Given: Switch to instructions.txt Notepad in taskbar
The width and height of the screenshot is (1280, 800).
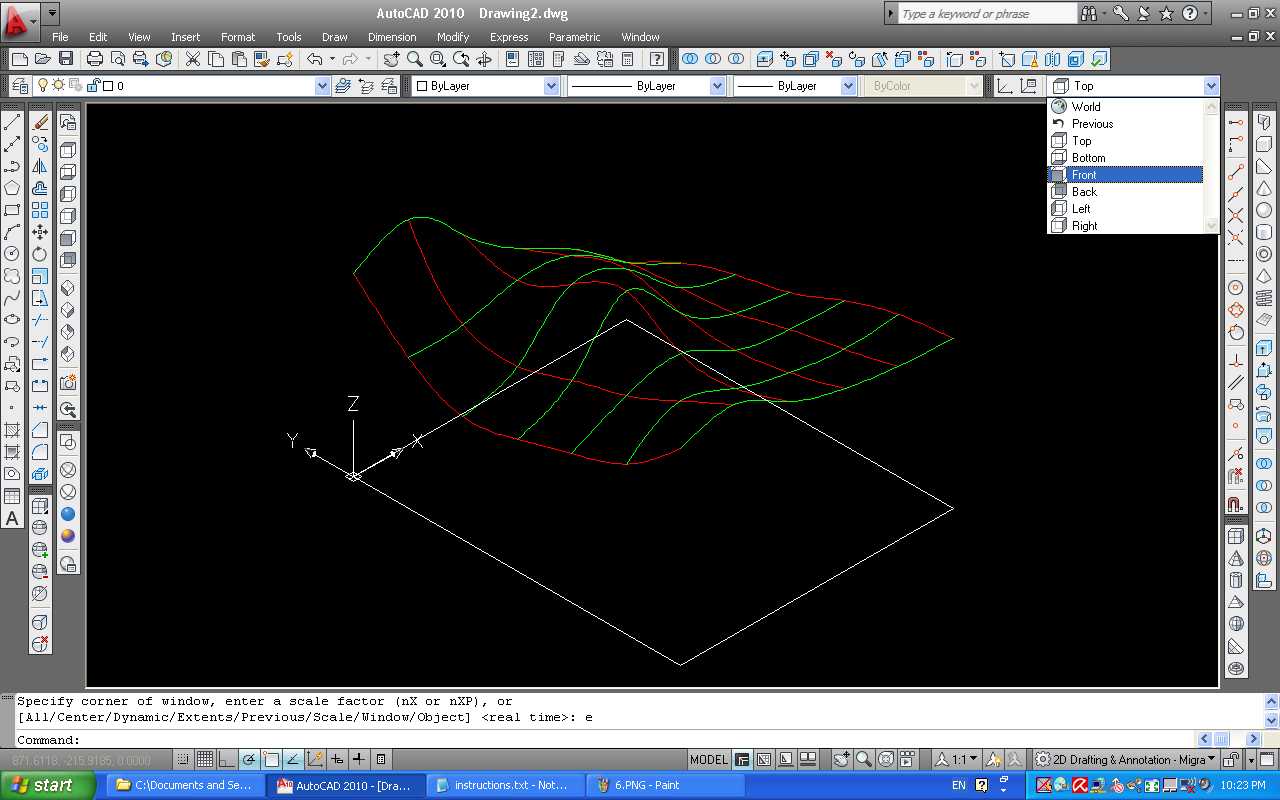Looking at the screenshot, I should [x=505, y=785].
